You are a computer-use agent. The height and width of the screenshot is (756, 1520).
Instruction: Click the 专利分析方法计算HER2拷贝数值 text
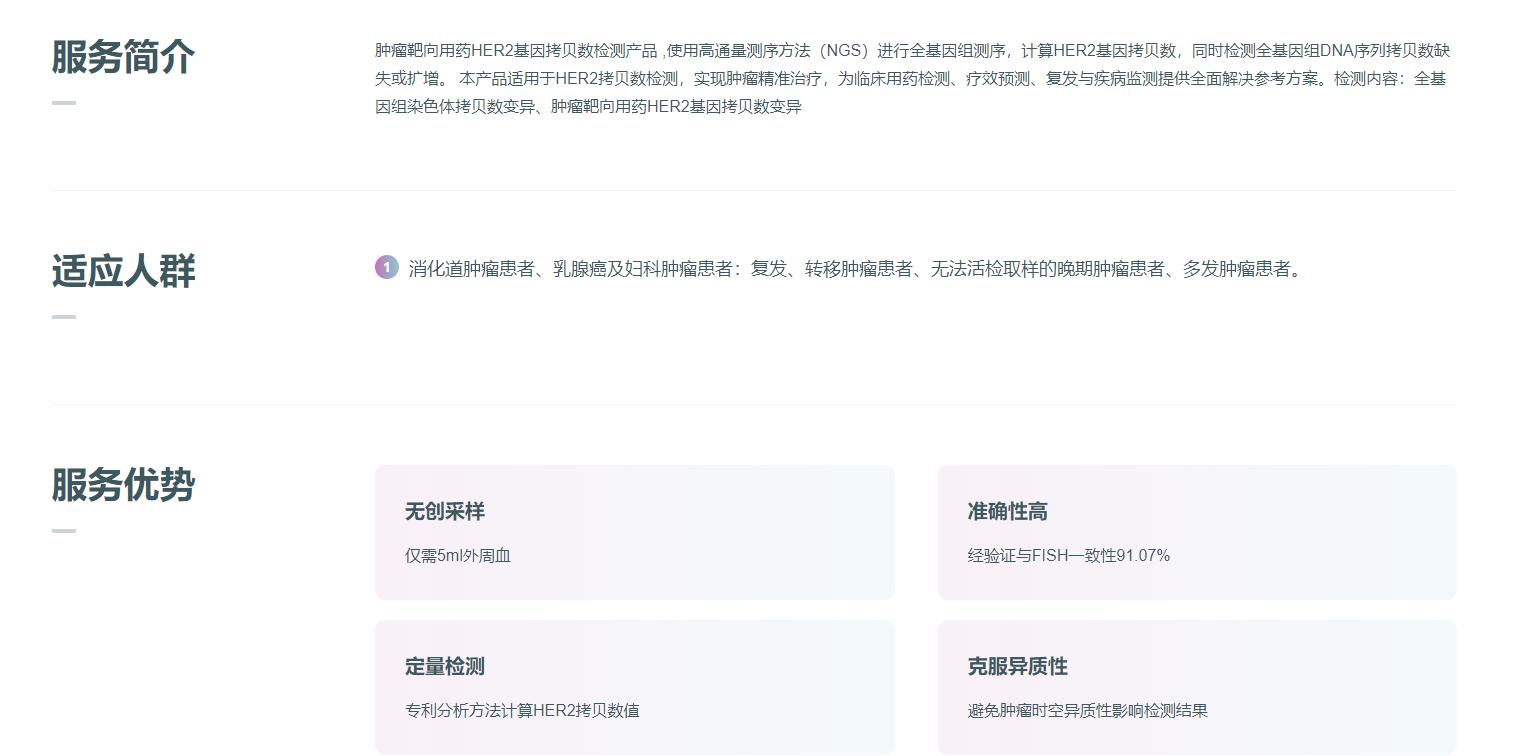(521, 711)
